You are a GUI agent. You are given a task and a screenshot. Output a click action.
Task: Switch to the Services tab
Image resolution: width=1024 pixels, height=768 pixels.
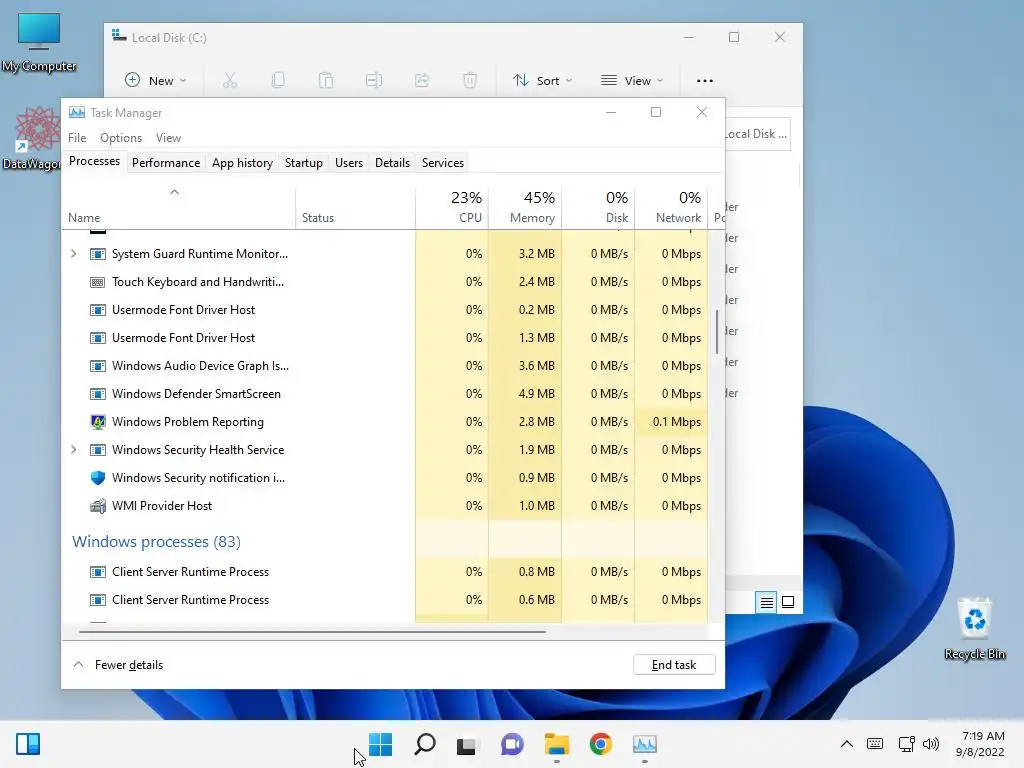pos(443,163)
